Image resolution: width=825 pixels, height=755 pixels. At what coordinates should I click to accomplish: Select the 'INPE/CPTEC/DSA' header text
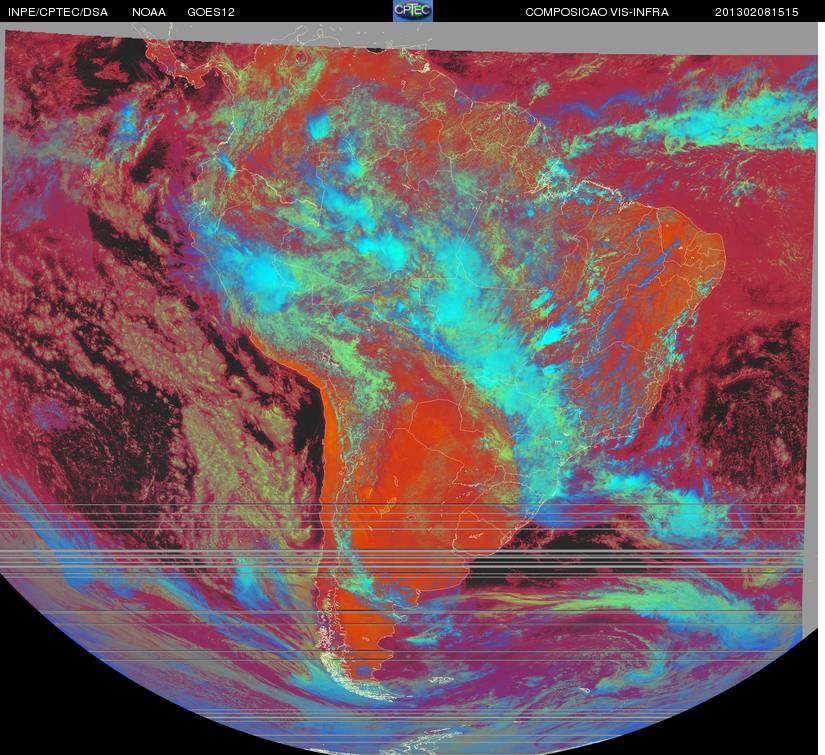click(x=58, y=12)
